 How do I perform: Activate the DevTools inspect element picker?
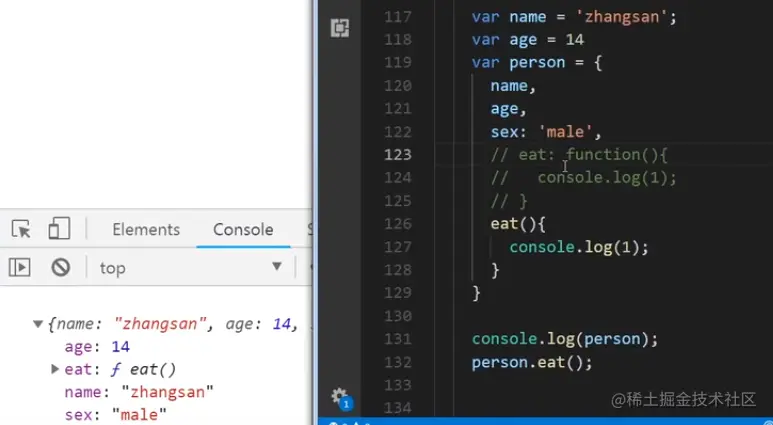point(21,229)
